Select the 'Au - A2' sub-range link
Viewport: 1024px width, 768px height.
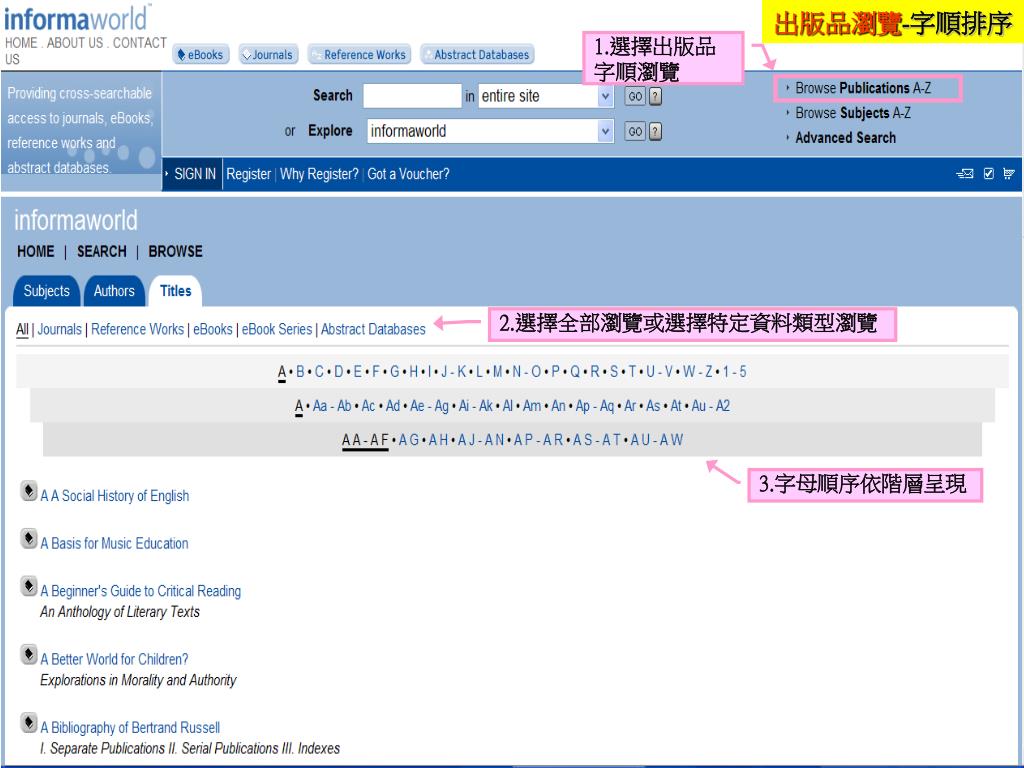coord(711,406)
